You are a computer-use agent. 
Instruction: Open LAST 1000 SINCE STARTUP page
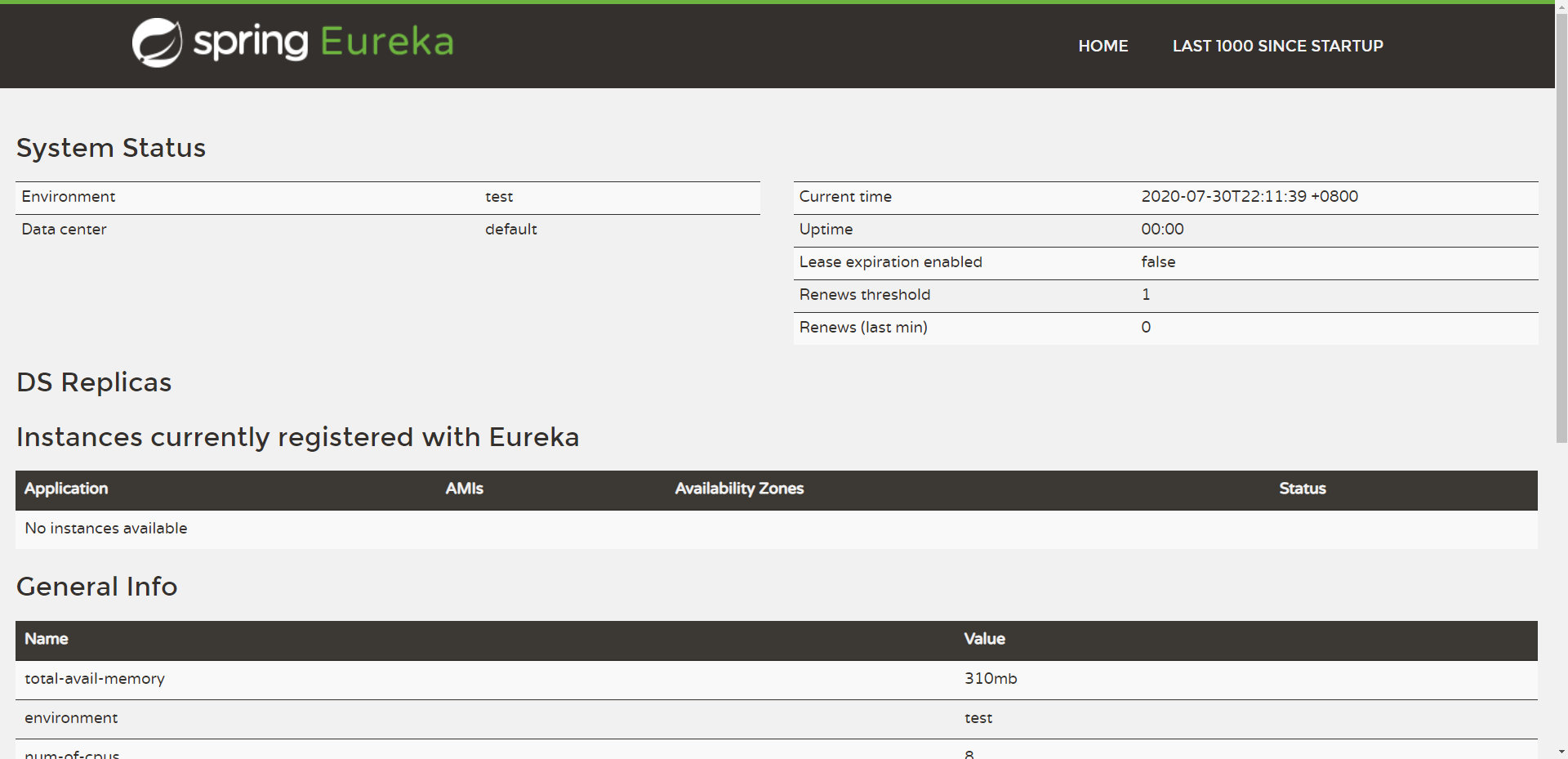pos(1277,47)
